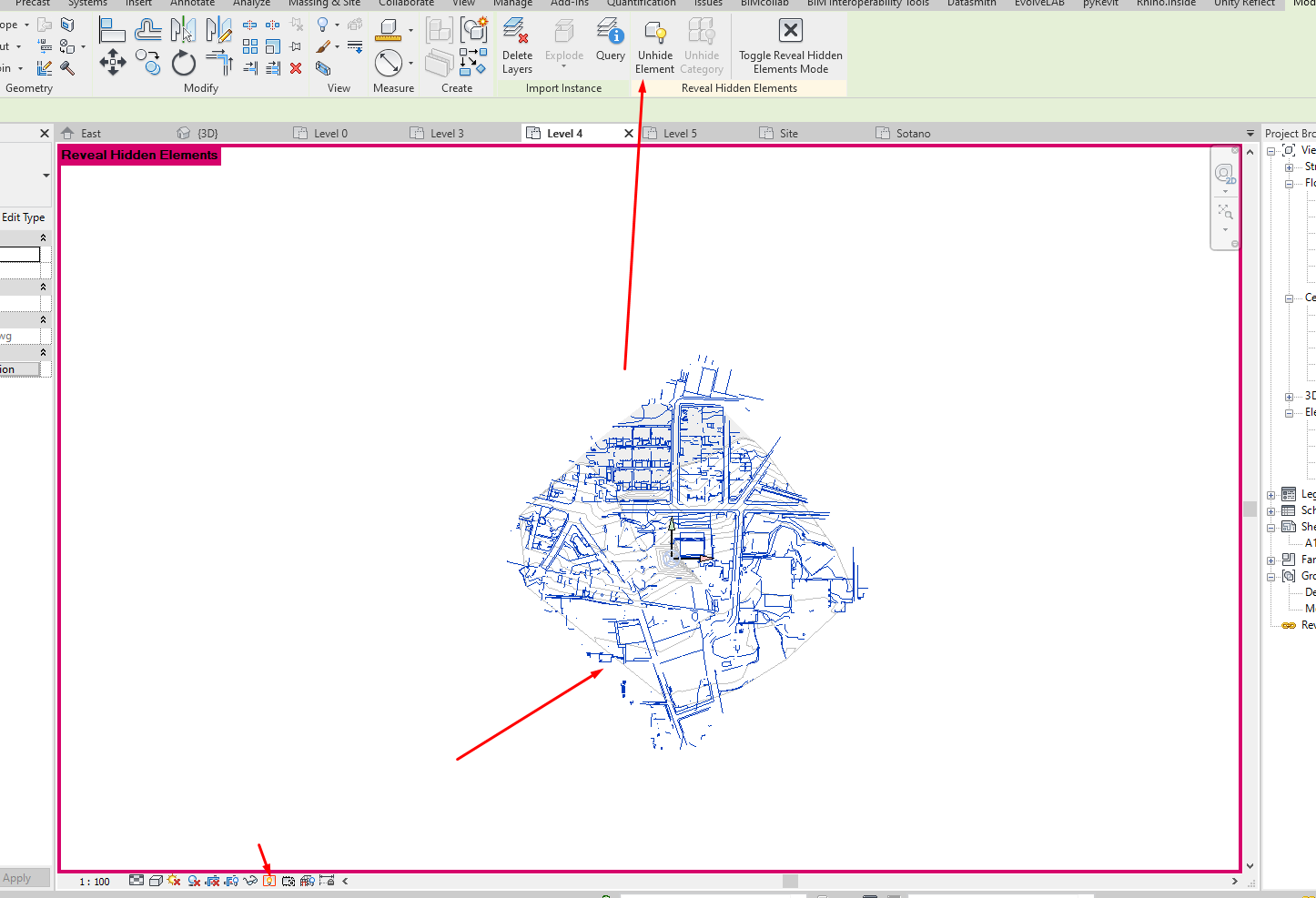This screenshot has width=1316, height=898.
Task: Click the Override Graphics paintbrush icon
Action: click(323, 46)
